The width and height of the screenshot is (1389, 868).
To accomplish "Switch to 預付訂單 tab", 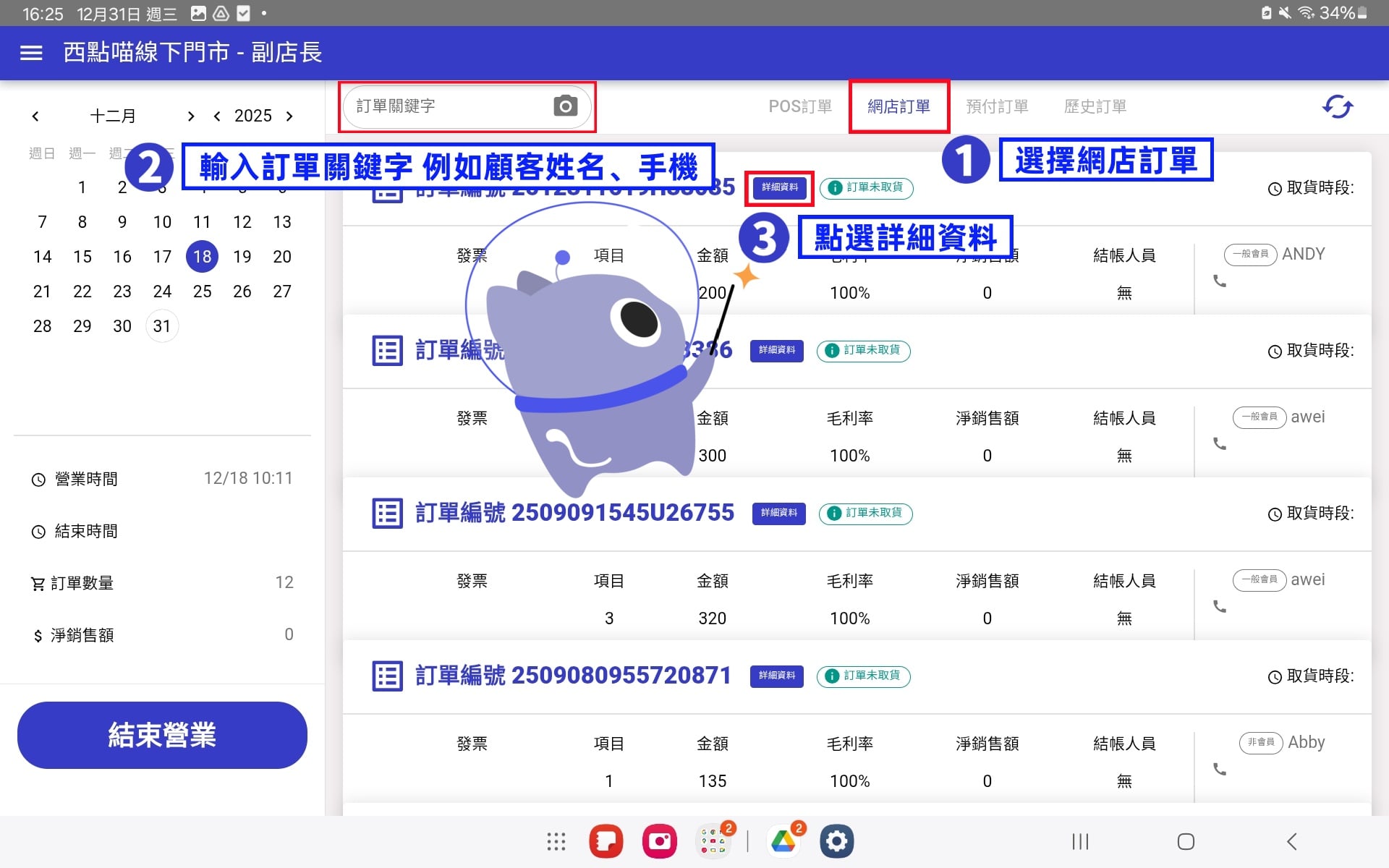I will (x=998, y=106).
